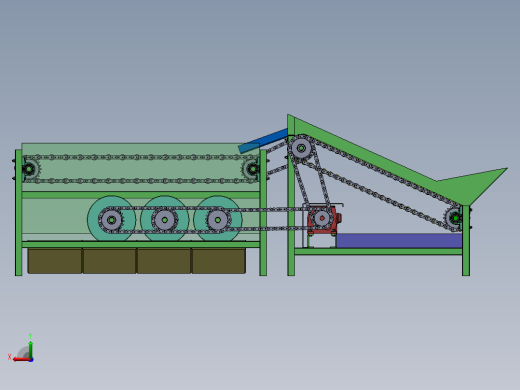
Task: Select the first brown collection bin on left
Action: pos(55,261)
